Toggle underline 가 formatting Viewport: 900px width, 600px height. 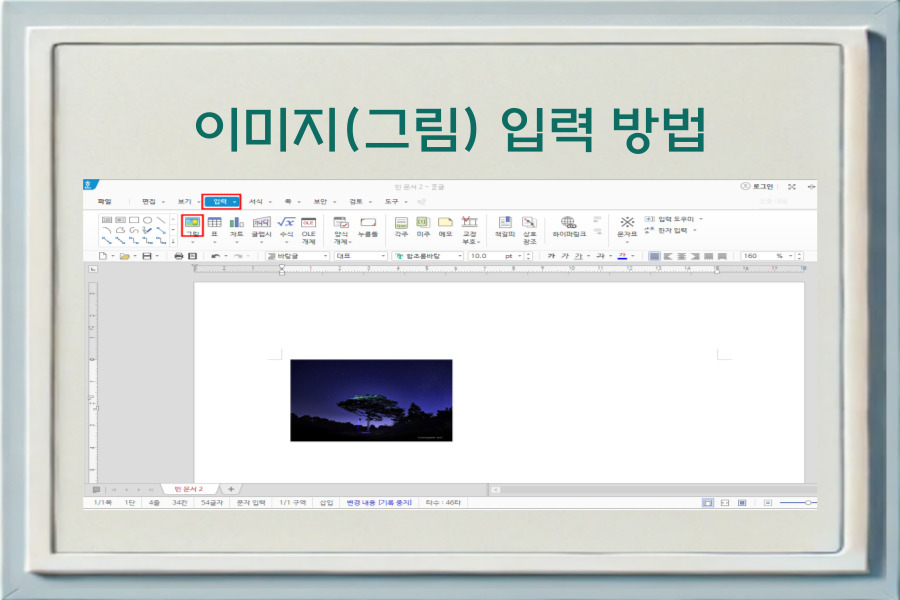tap(579, 256)
